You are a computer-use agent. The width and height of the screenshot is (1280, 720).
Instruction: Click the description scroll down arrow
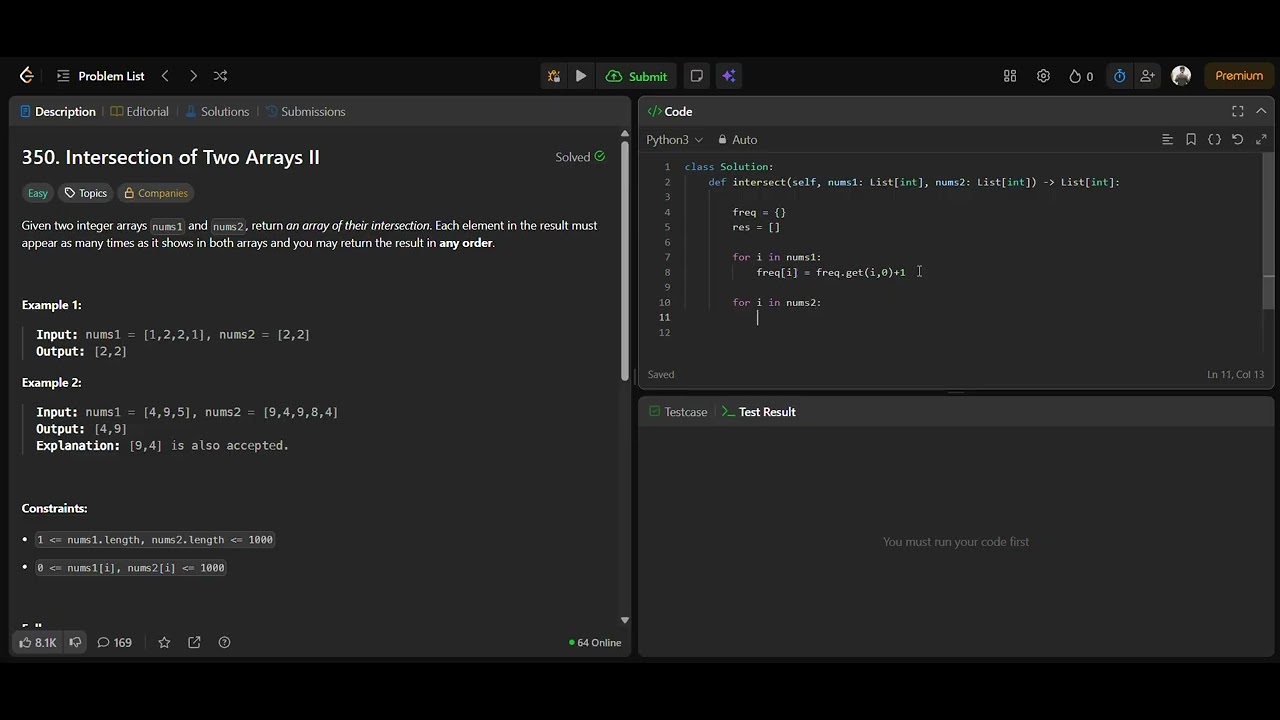tap(625, 620)
